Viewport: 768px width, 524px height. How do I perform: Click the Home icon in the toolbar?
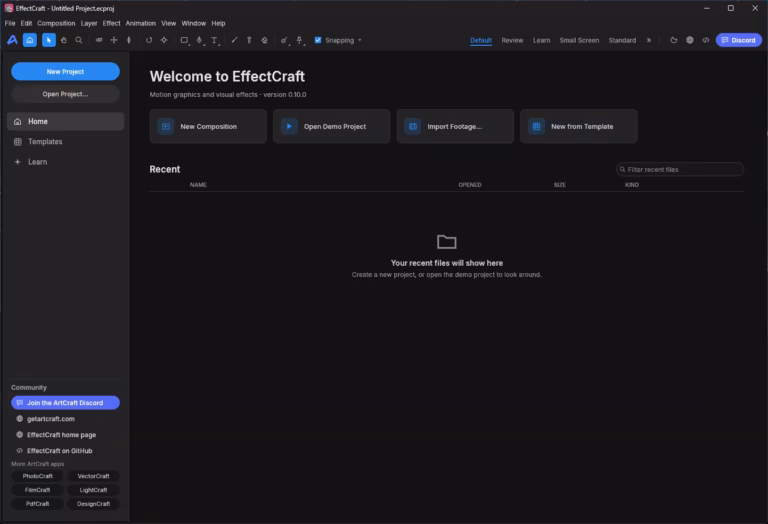[30, 40]
